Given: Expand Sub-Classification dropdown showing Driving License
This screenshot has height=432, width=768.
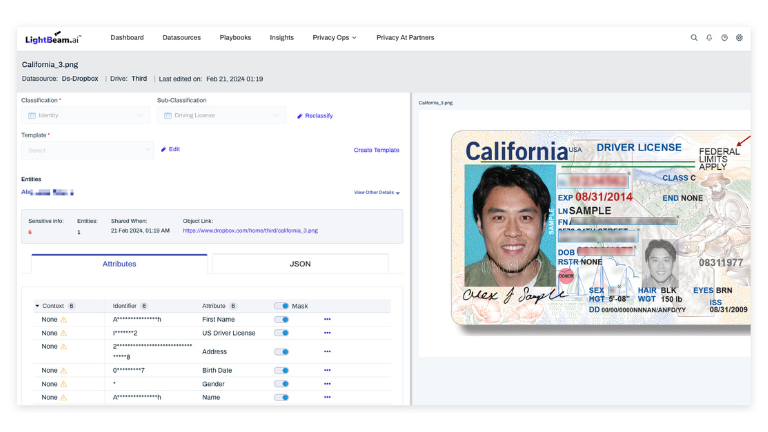Looking at the screenshot, I should pyautogui.click(x=221, y=115).
